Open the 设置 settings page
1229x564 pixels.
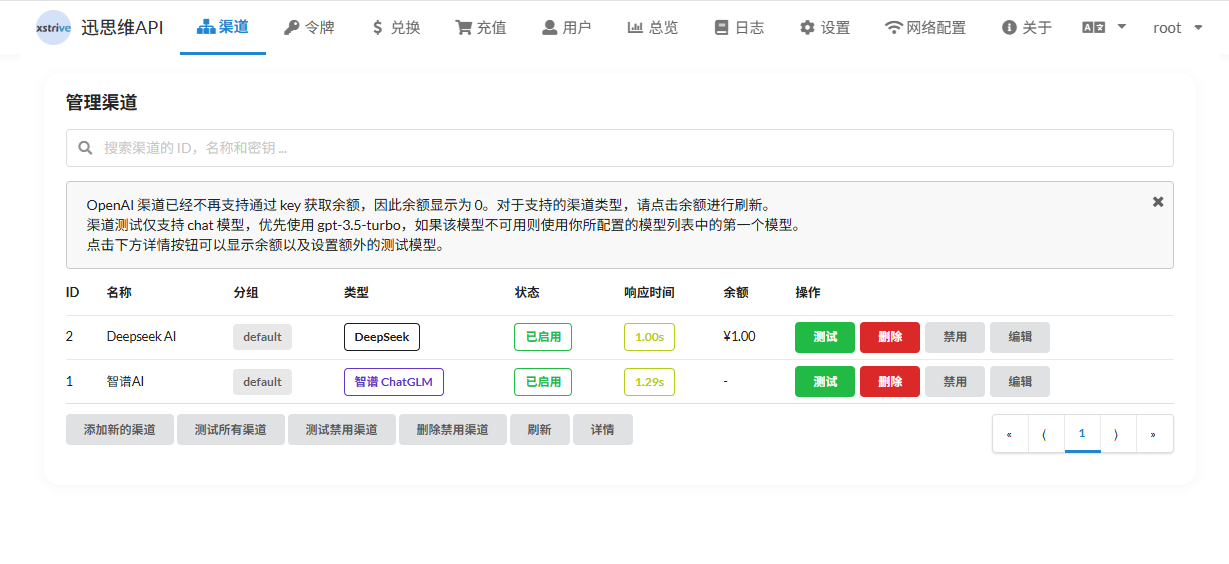point(825,27)
